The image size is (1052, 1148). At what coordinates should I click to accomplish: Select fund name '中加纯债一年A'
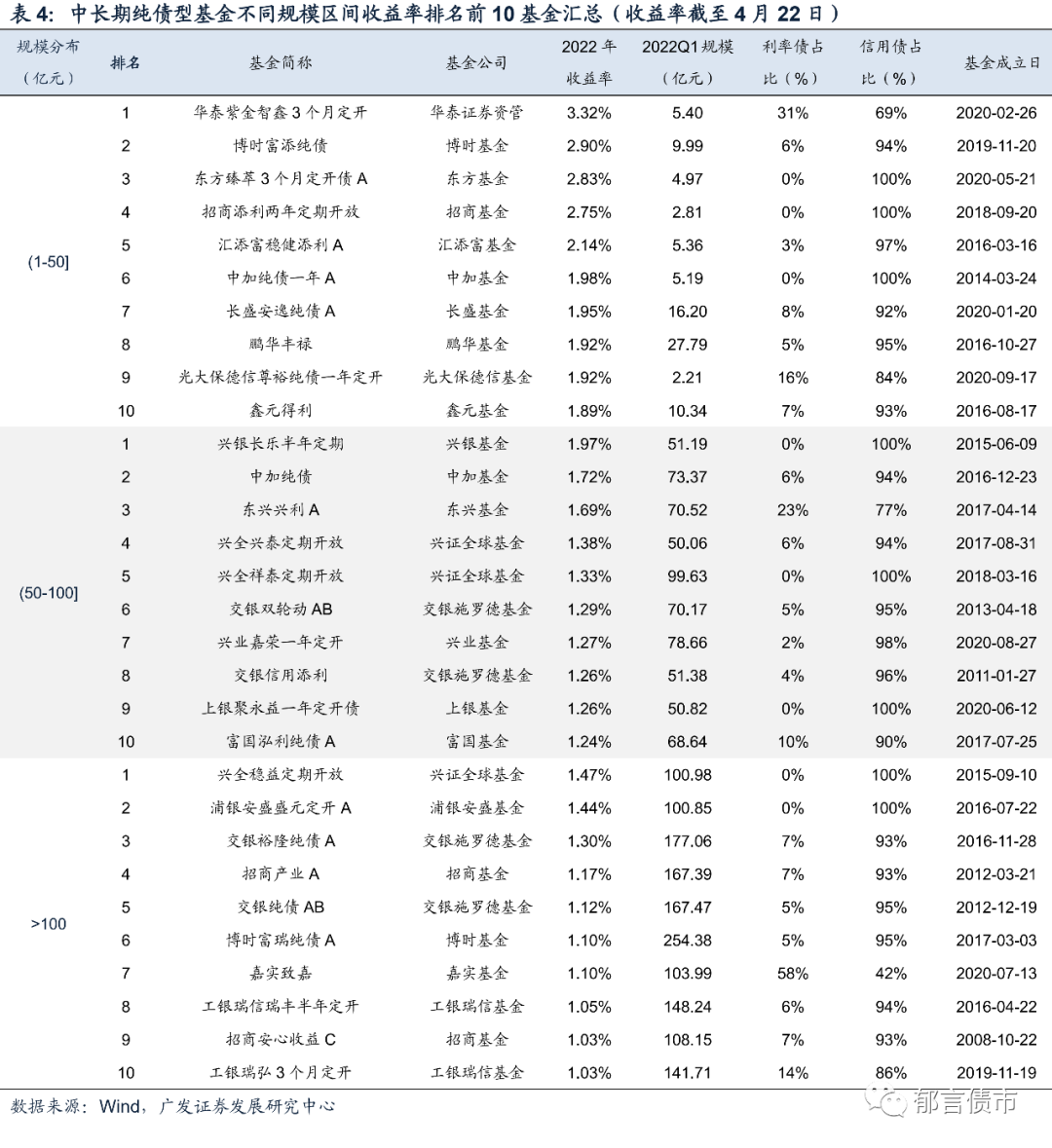tap(281, 278)
